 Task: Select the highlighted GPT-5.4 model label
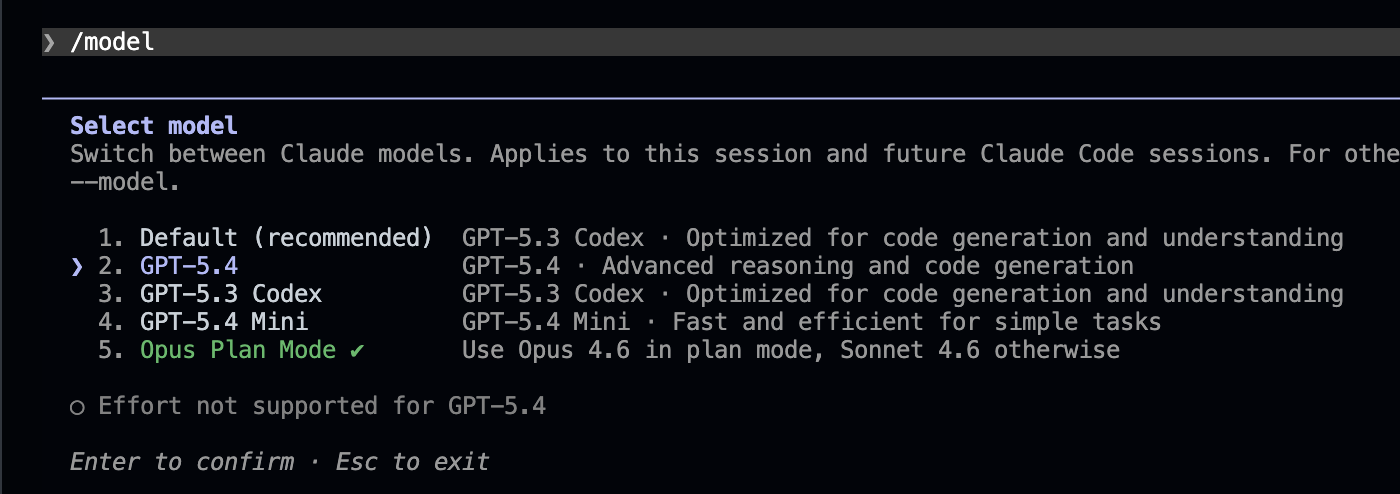pyautogui.click(x=189, y=266)
